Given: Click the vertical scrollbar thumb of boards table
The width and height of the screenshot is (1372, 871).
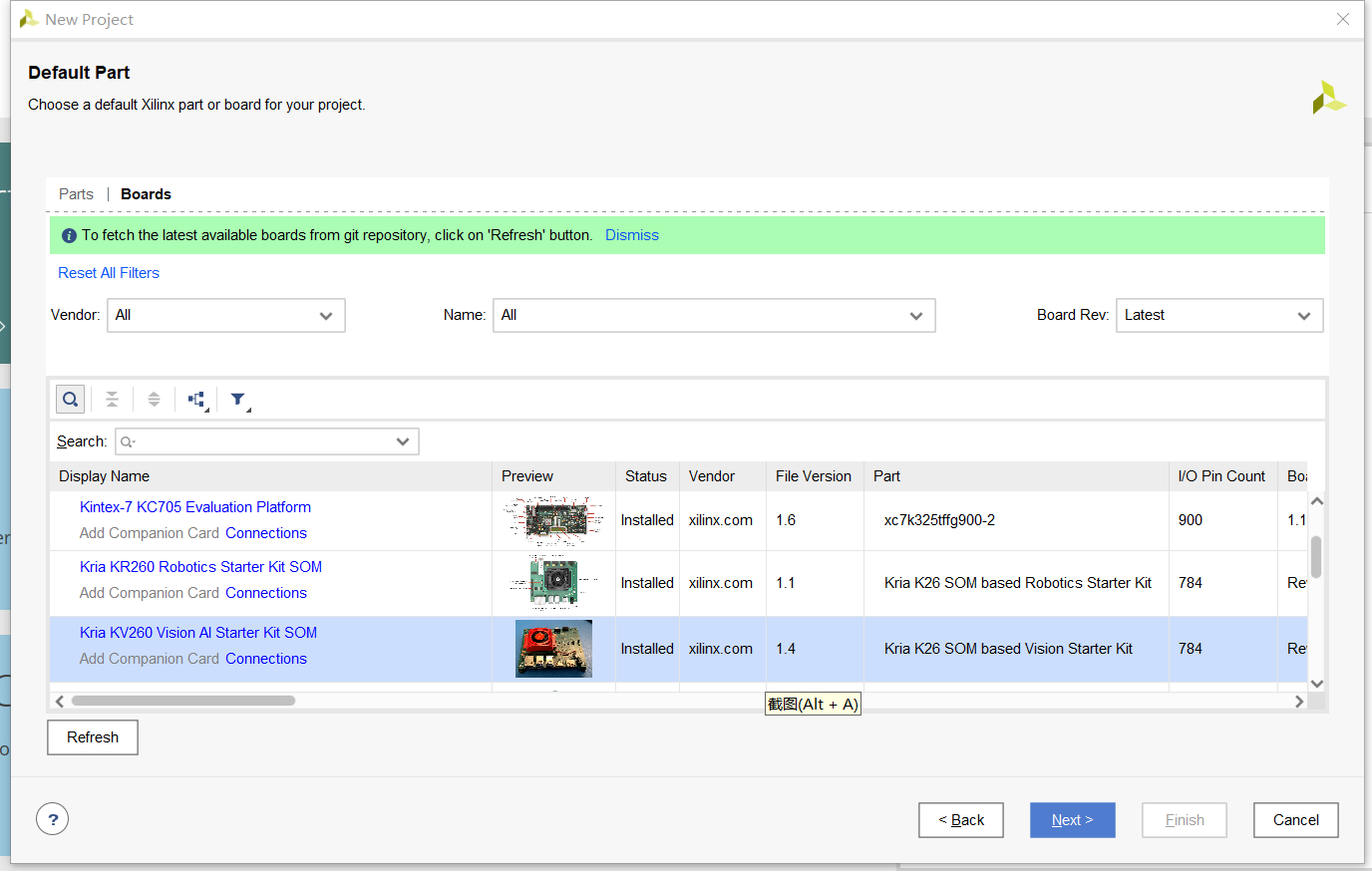Looking at the screenshot, I should point(1316,557).
